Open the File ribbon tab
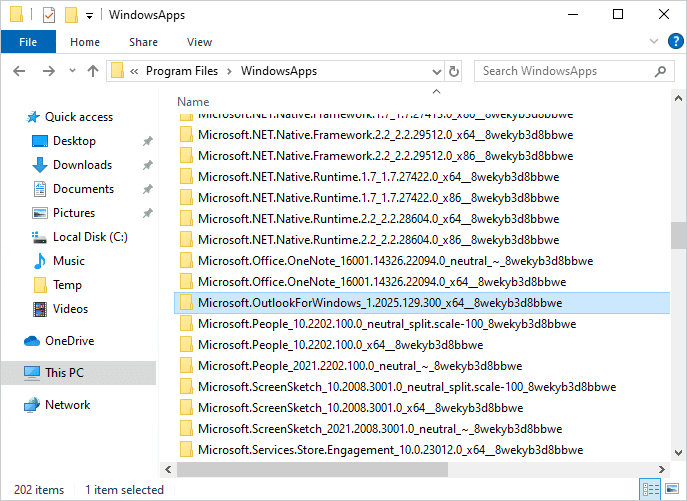Screen dimensions: 687x501 28,42
